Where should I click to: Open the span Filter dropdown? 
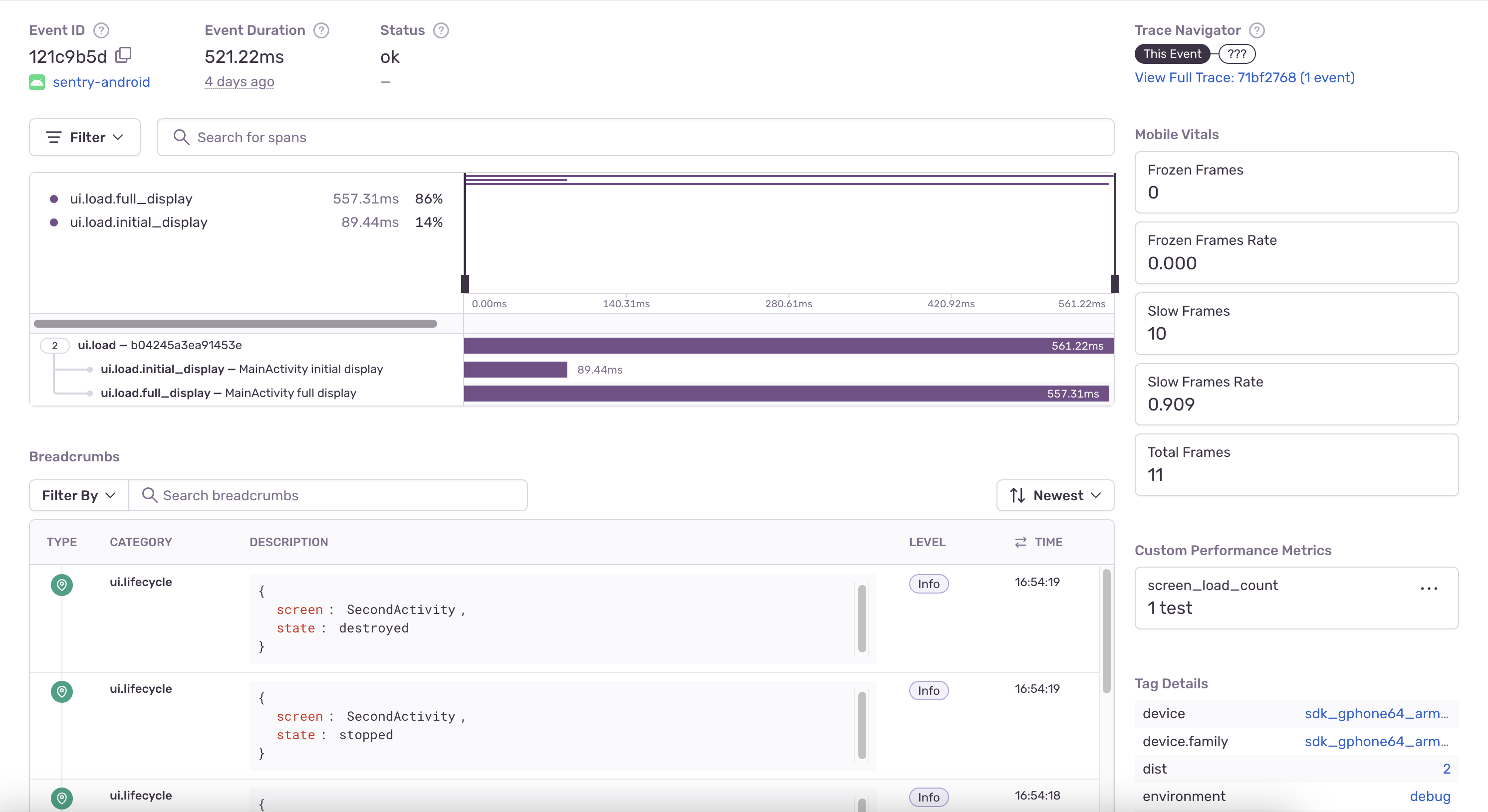(85, 138)
